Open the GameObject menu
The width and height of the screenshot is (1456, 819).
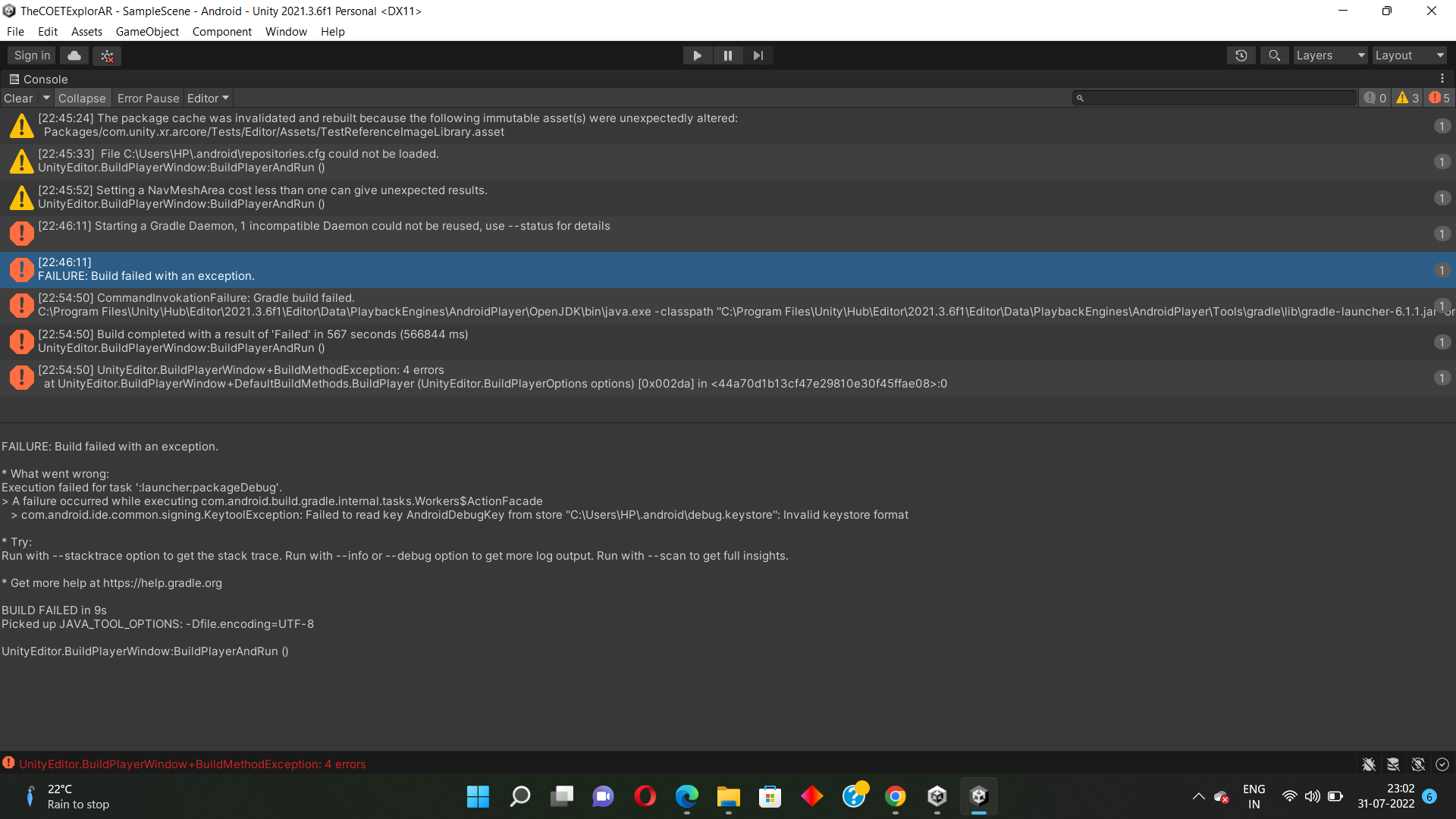(147, 31)
